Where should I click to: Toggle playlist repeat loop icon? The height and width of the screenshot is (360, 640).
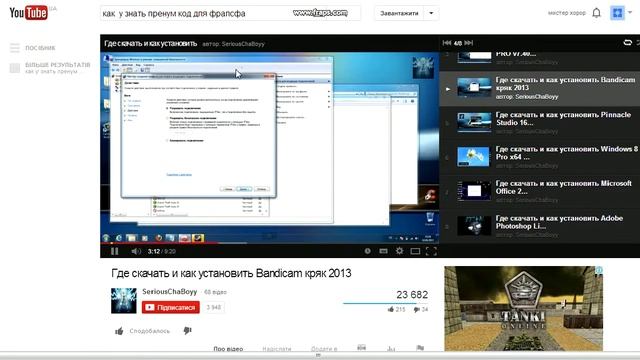click(x=628, y=43)
